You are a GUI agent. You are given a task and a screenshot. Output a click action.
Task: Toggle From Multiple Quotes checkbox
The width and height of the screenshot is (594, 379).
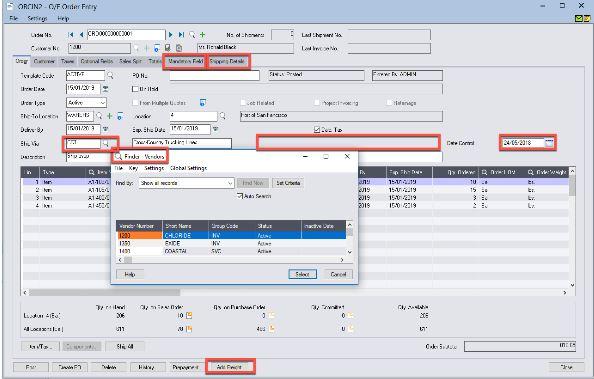(135, 103)
